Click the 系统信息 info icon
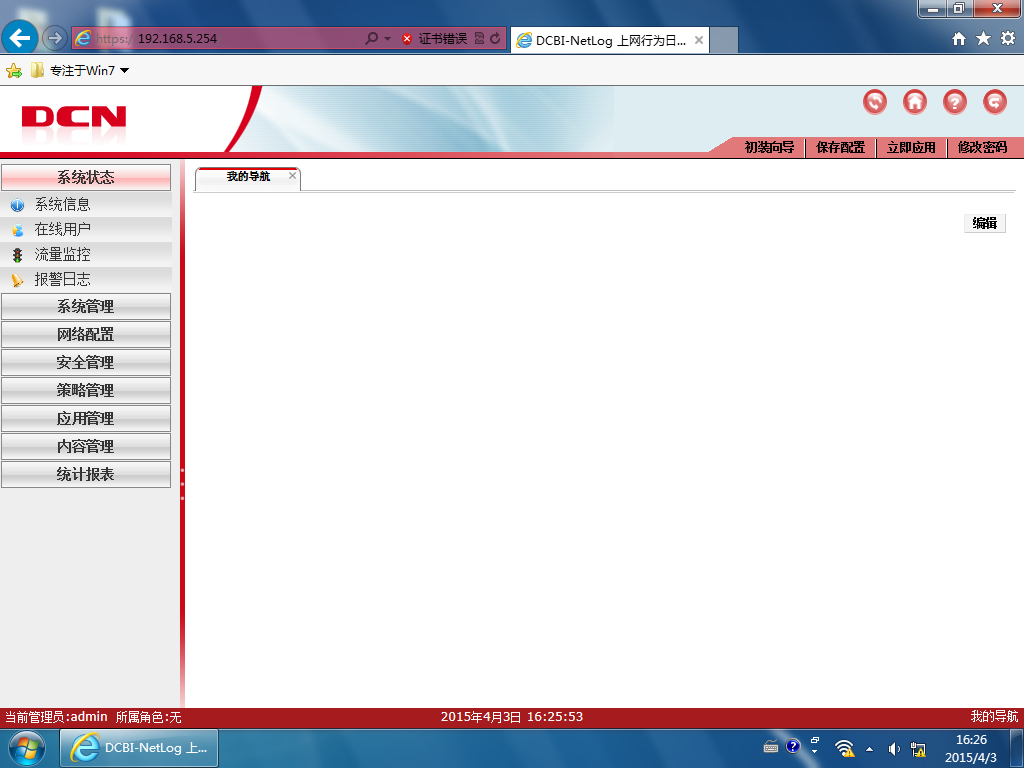1024x768 pixels. coord(17,205)
